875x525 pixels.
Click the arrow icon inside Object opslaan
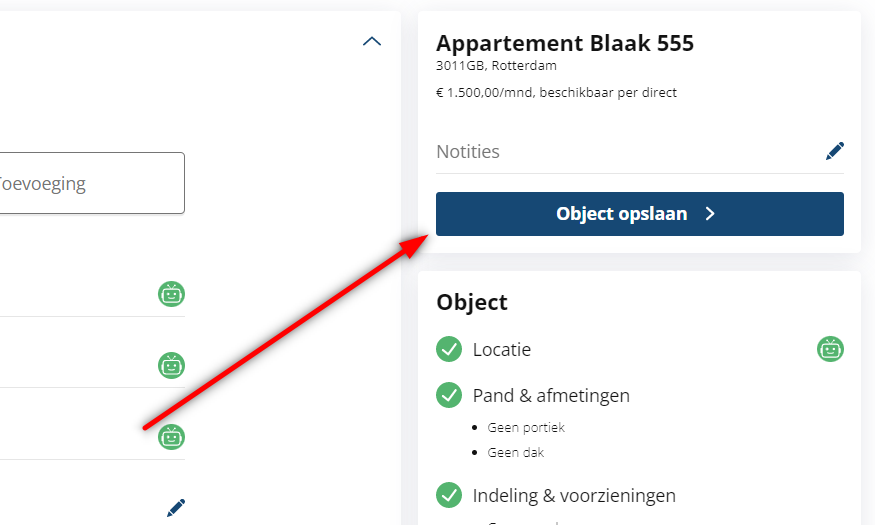point(710,214)
